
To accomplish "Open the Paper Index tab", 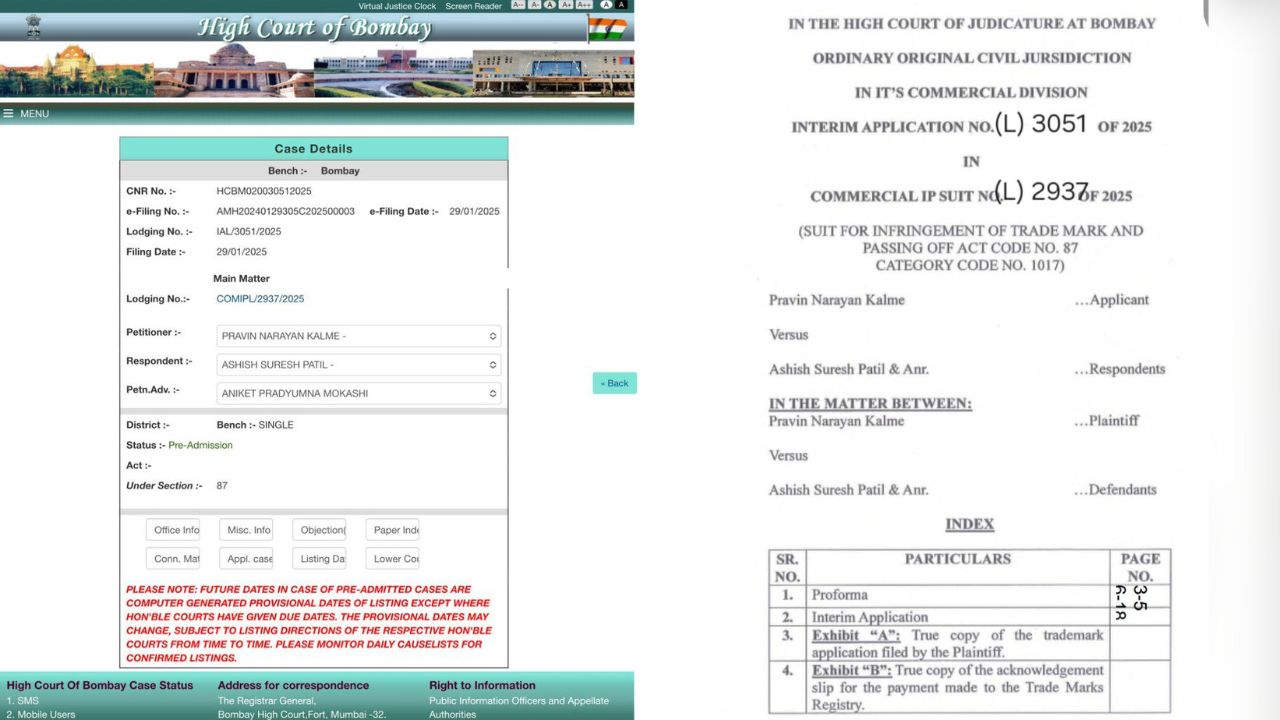I will pyautogui.click(x=392, y=530).
